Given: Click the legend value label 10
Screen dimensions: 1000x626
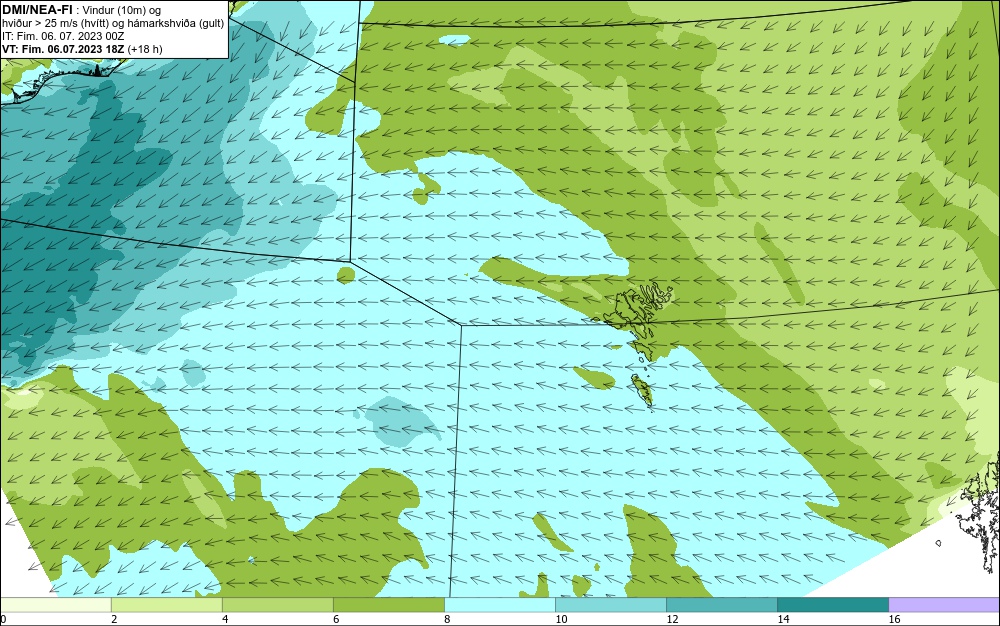Looking at the screenshot, I should pos(561,619).
